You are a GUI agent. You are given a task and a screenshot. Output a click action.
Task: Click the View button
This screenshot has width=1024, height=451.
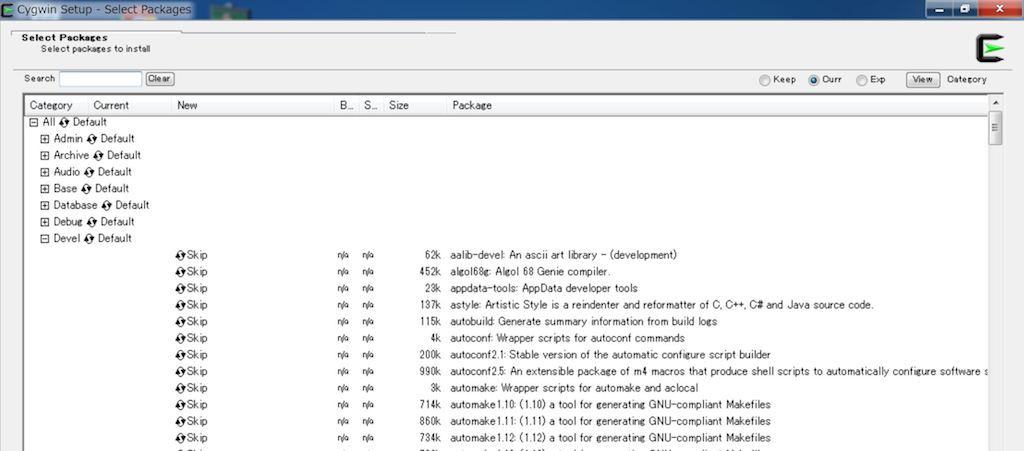point(922,80)
